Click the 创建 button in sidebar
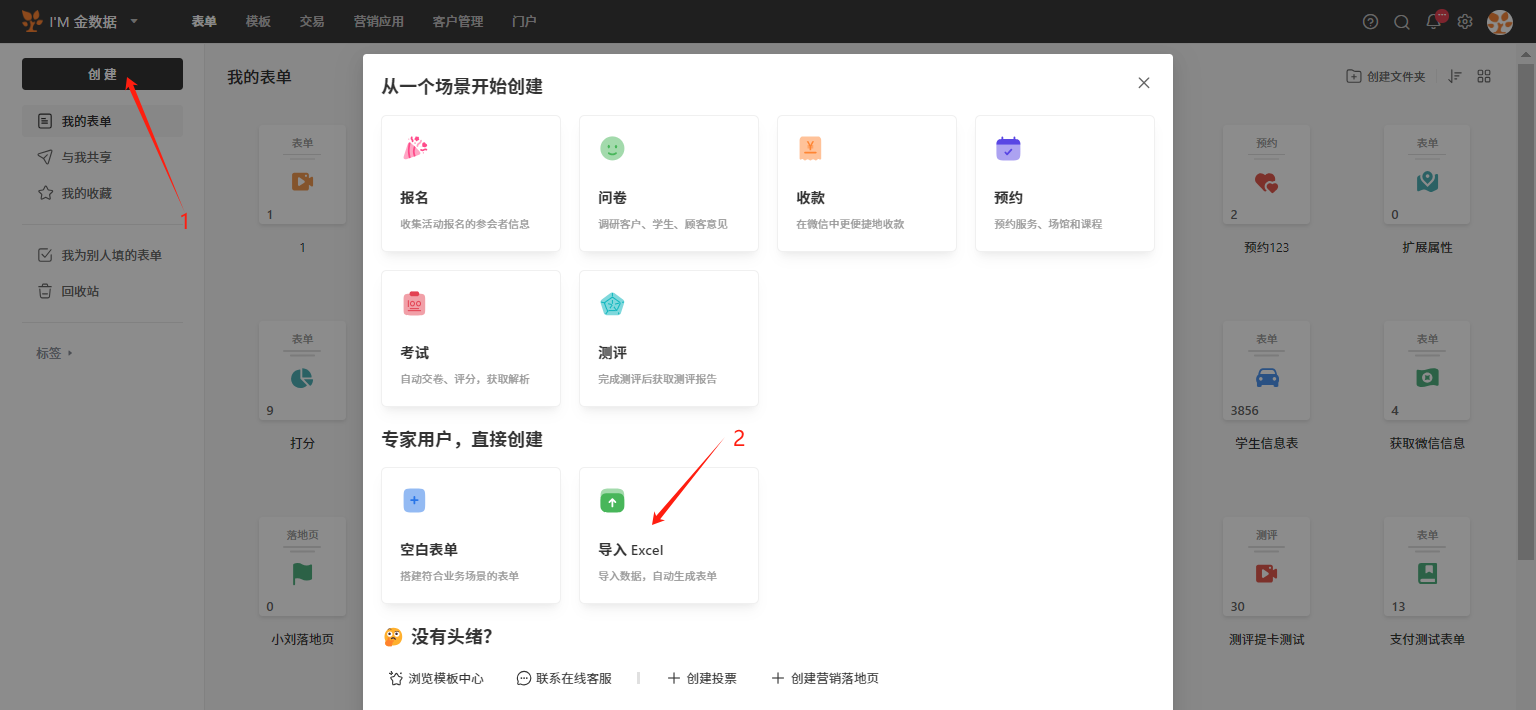Viewport: 1536px width, 710px height. coord(102,74)
